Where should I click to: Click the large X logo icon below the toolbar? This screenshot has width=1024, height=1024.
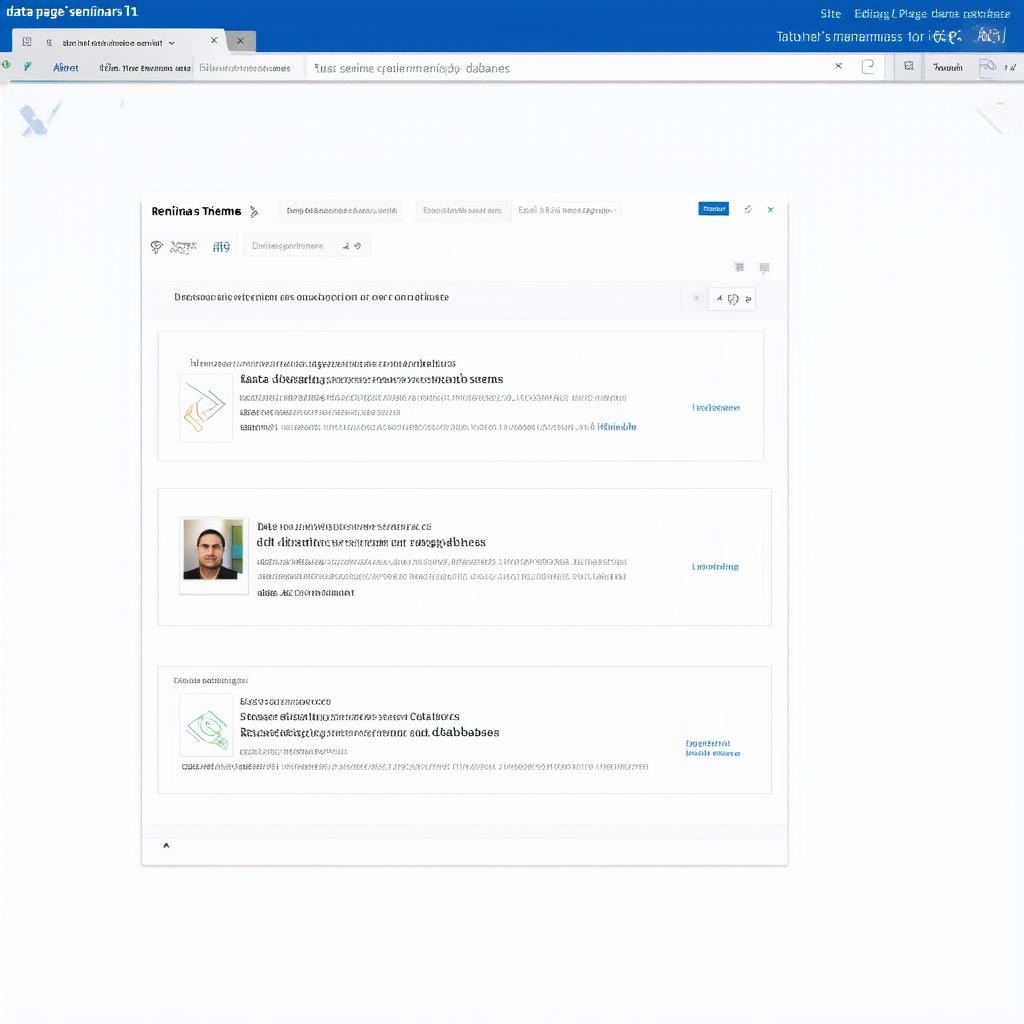point(38,120)
